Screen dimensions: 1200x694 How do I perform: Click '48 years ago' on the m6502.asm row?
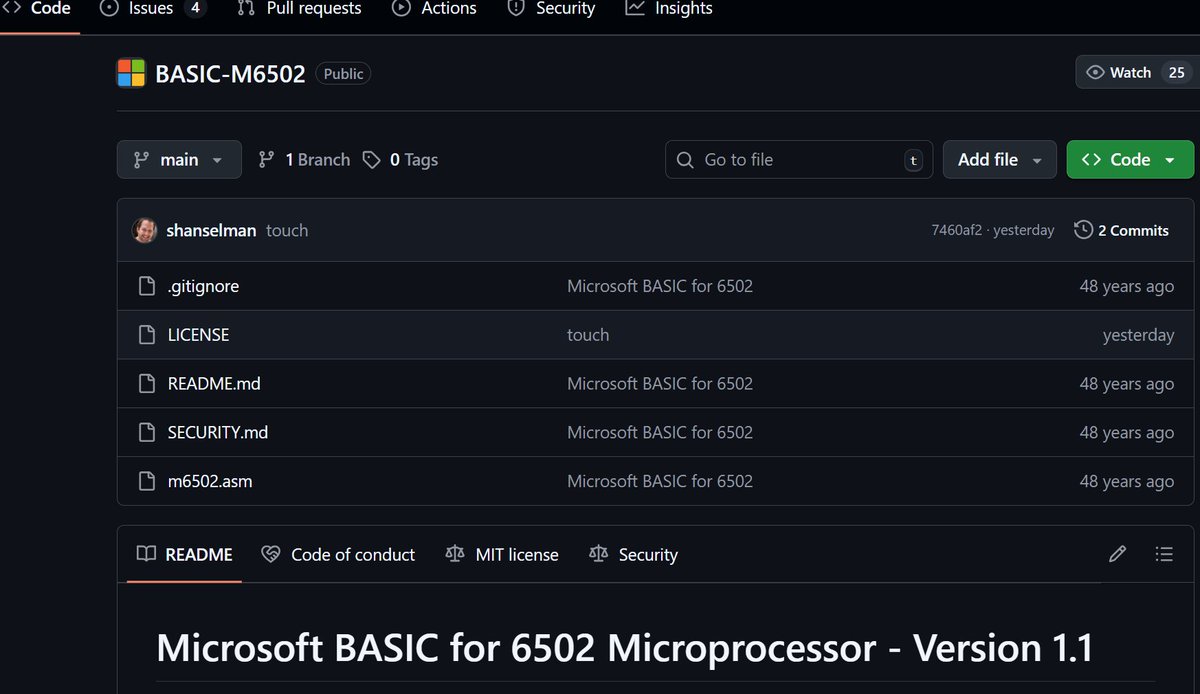pyautogui.click(x=1127, y=482)
